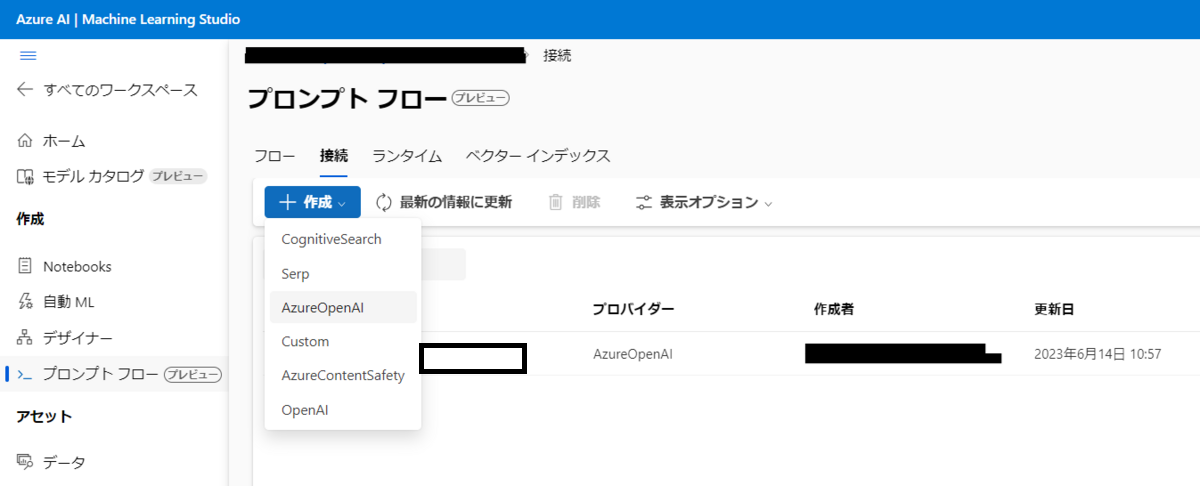Open the ランタイム tab

(x=407, y=156)
